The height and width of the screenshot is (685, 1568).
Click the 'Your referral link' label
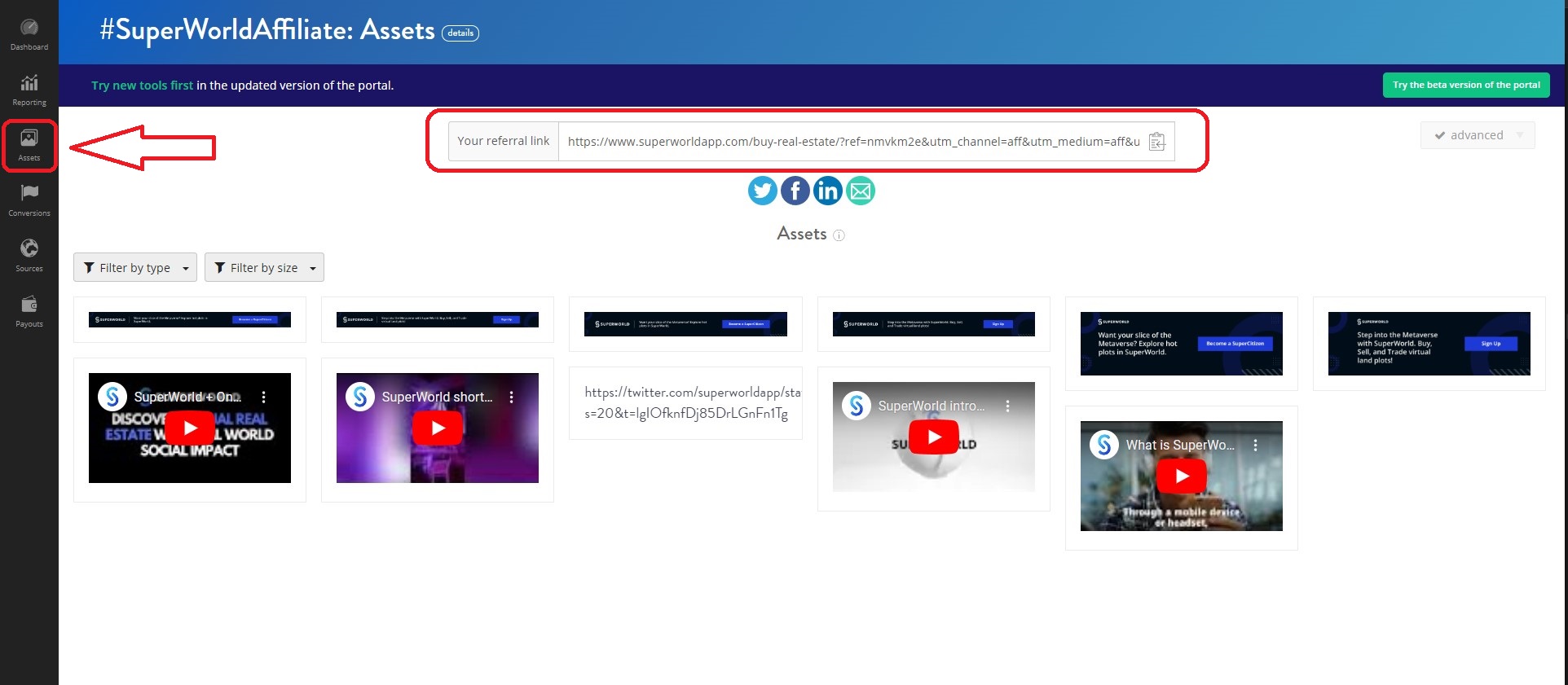[x=504, y=141]
